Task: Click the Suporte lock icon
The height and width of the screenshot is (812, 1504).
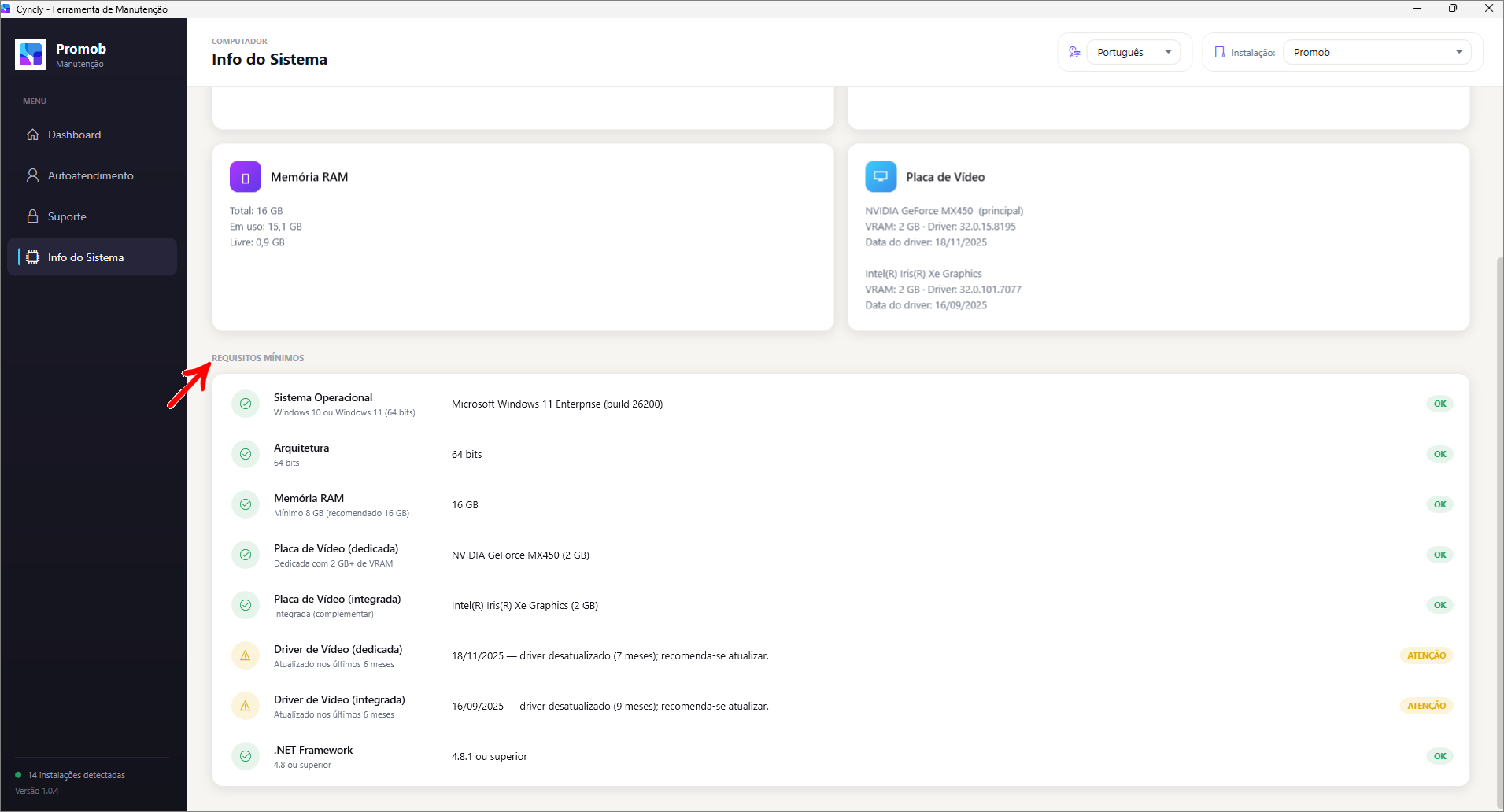Action: (x=32, y=216)
